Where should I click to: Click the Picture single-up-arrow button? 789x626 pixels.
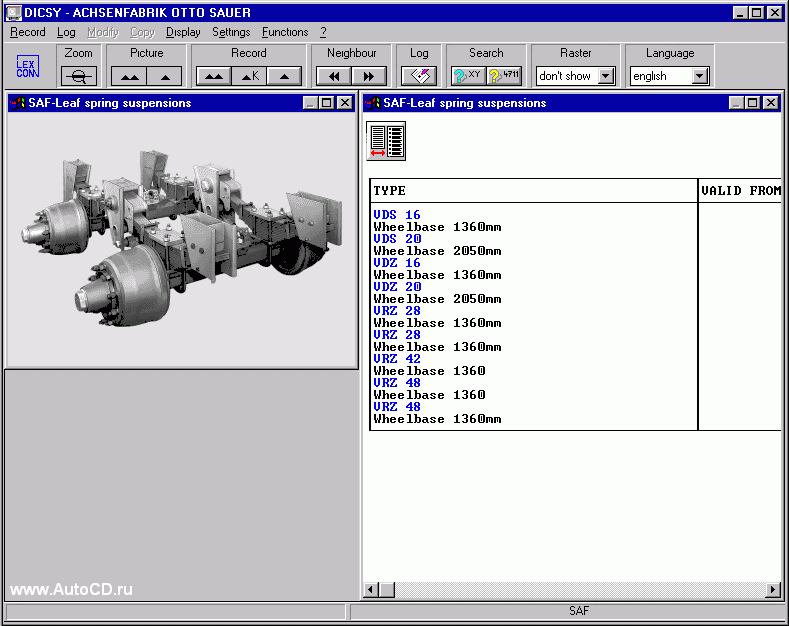tap(165, 76)
